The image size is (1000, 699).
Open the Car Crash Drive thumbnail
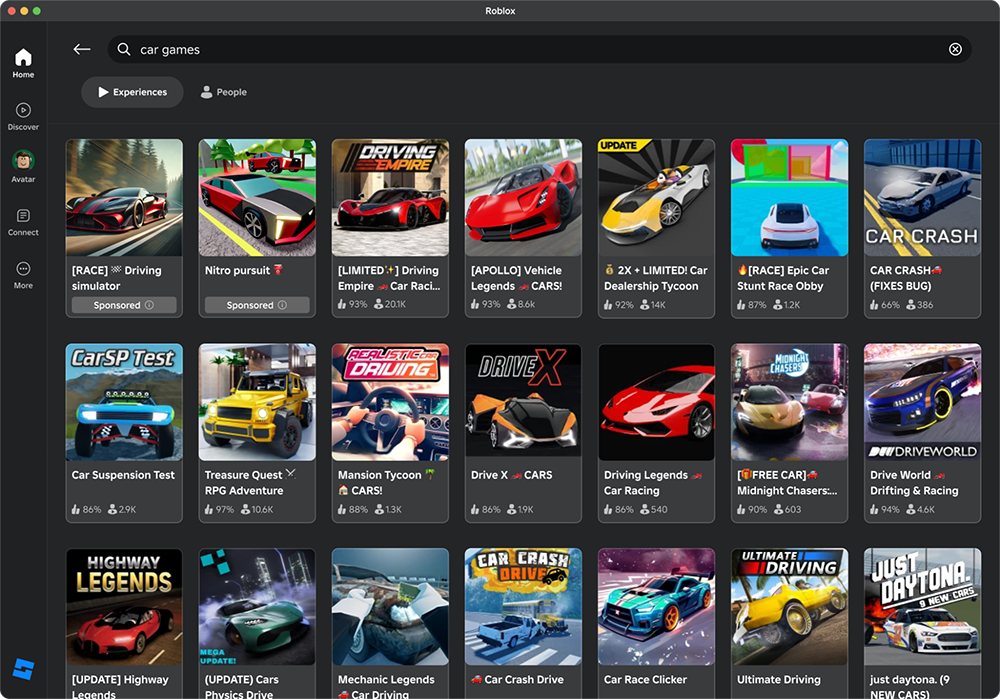click(524, 607)
